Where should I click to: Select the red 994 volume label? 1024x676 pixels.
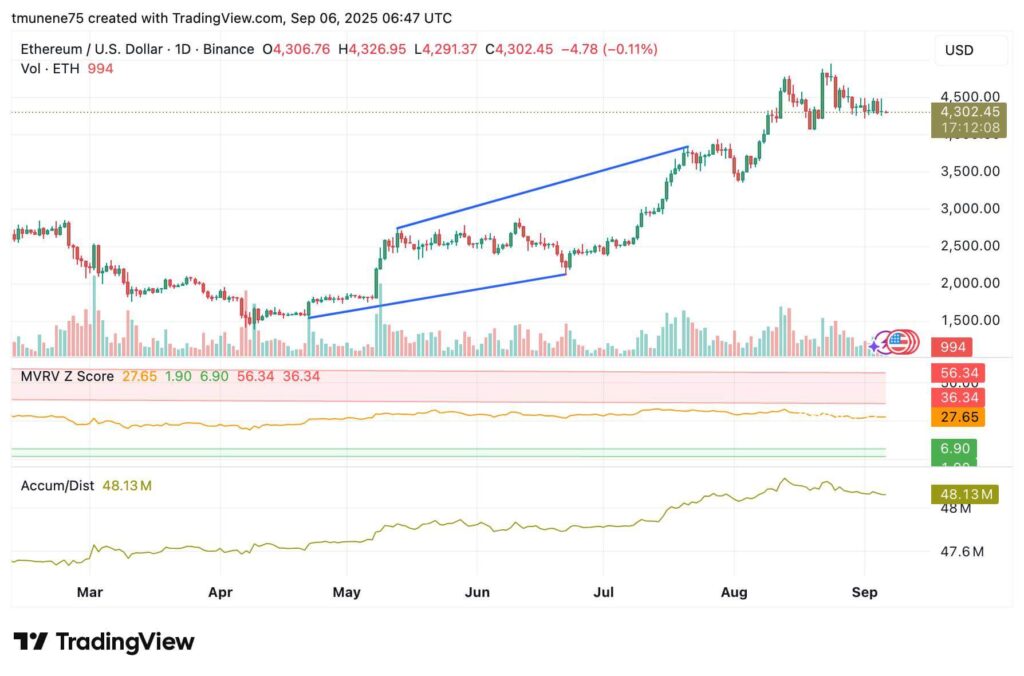pyautogui.click(x=951, y=346)
